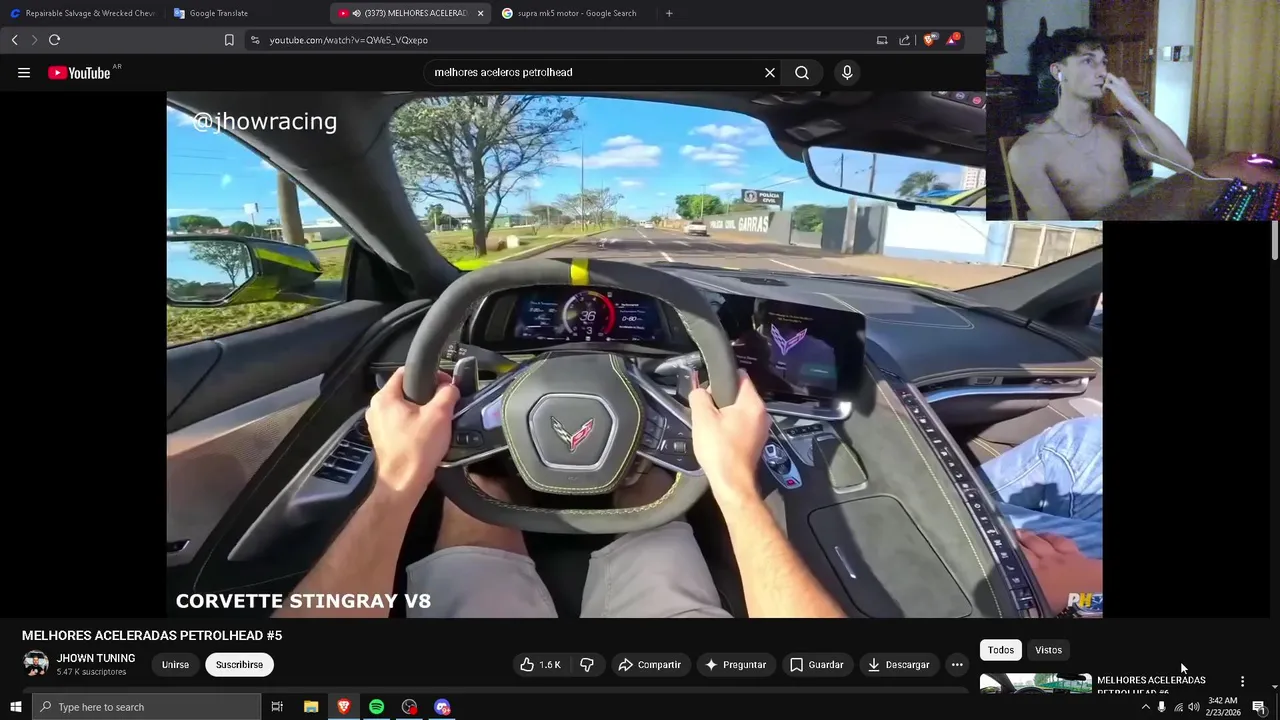1280x720 pixels.
Task: Open the JHOWN TUNING channel name link
Action: (x=96, y=658)
